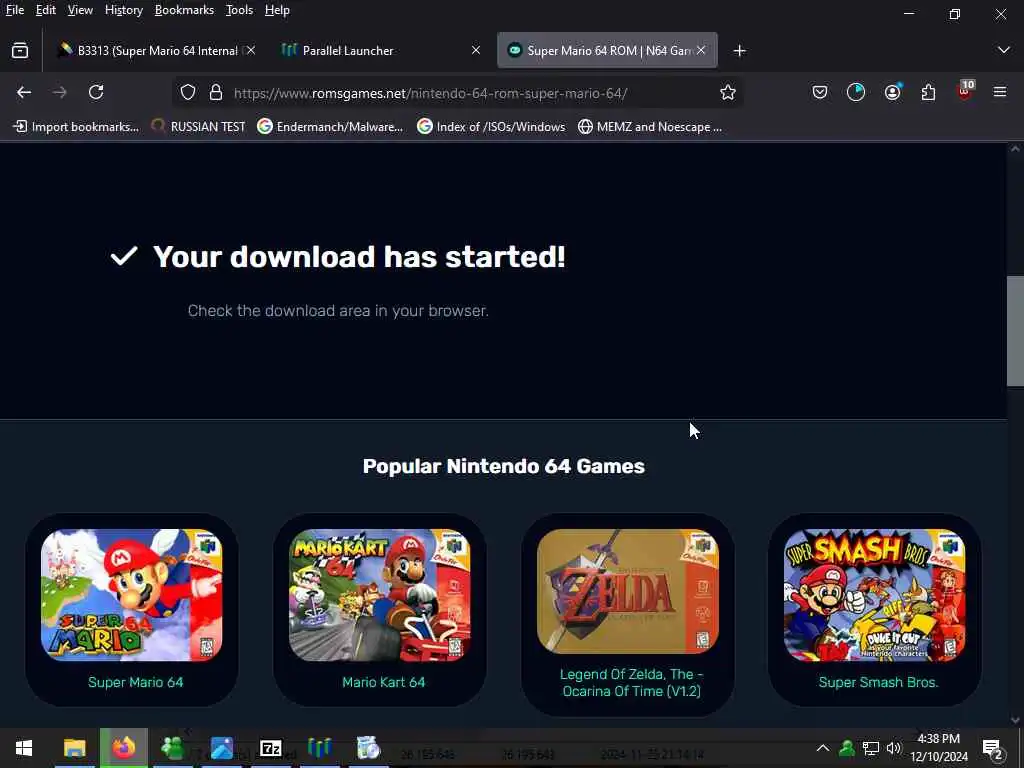Open a new tab with plus button
The width and height of the screenshot is (1024, 768).
[x=739, y=51]
